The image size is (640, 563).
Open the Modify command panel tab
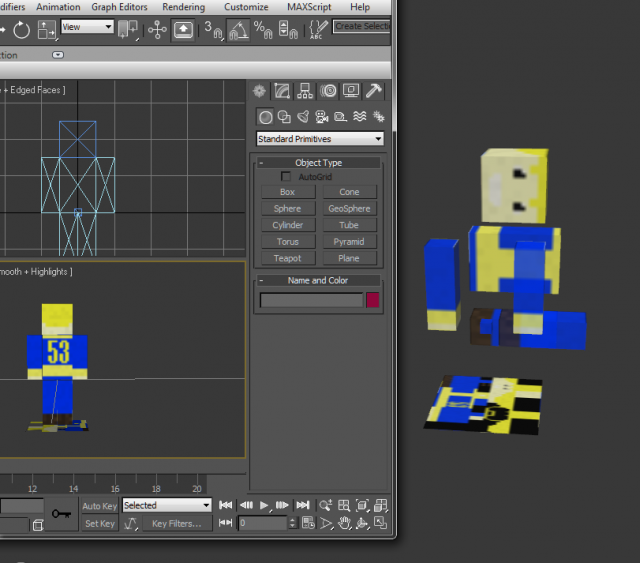pyautogui.click(x=282, y=91)
